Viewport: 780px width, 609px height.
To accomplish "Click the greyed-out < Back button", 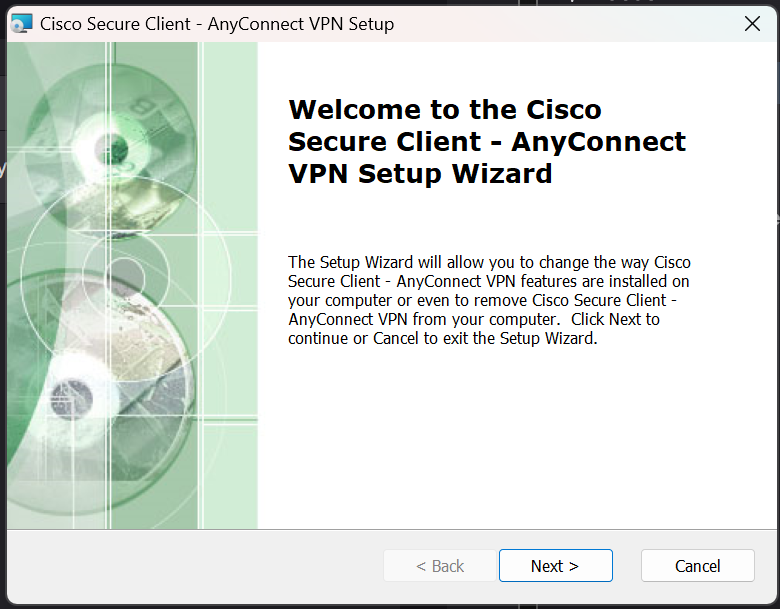I will coord(440,566).
